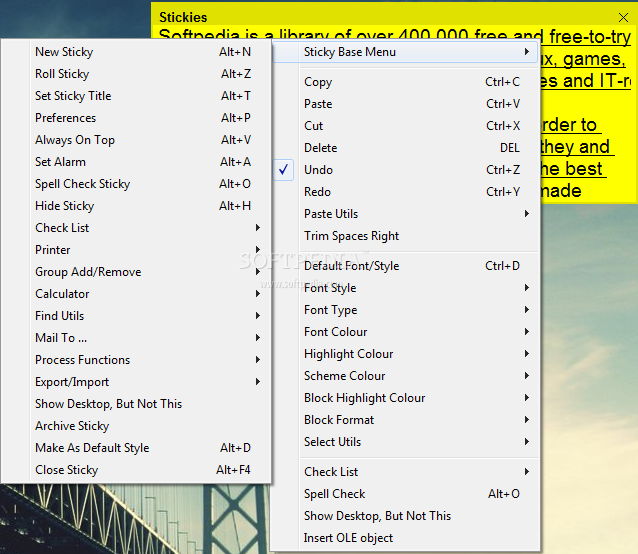Expand the Font Style submenu

pos(406,288)
